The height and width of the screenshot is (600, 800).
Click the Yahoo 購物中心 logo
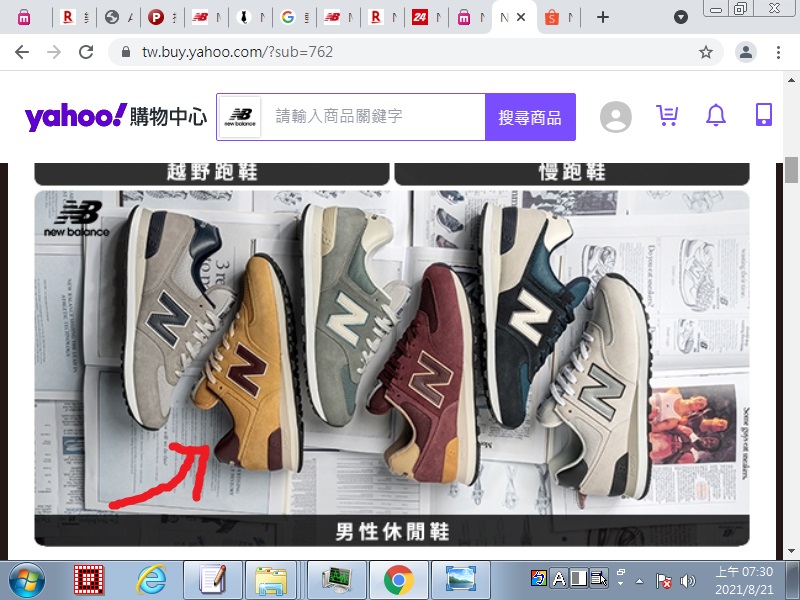pos(115,117)
